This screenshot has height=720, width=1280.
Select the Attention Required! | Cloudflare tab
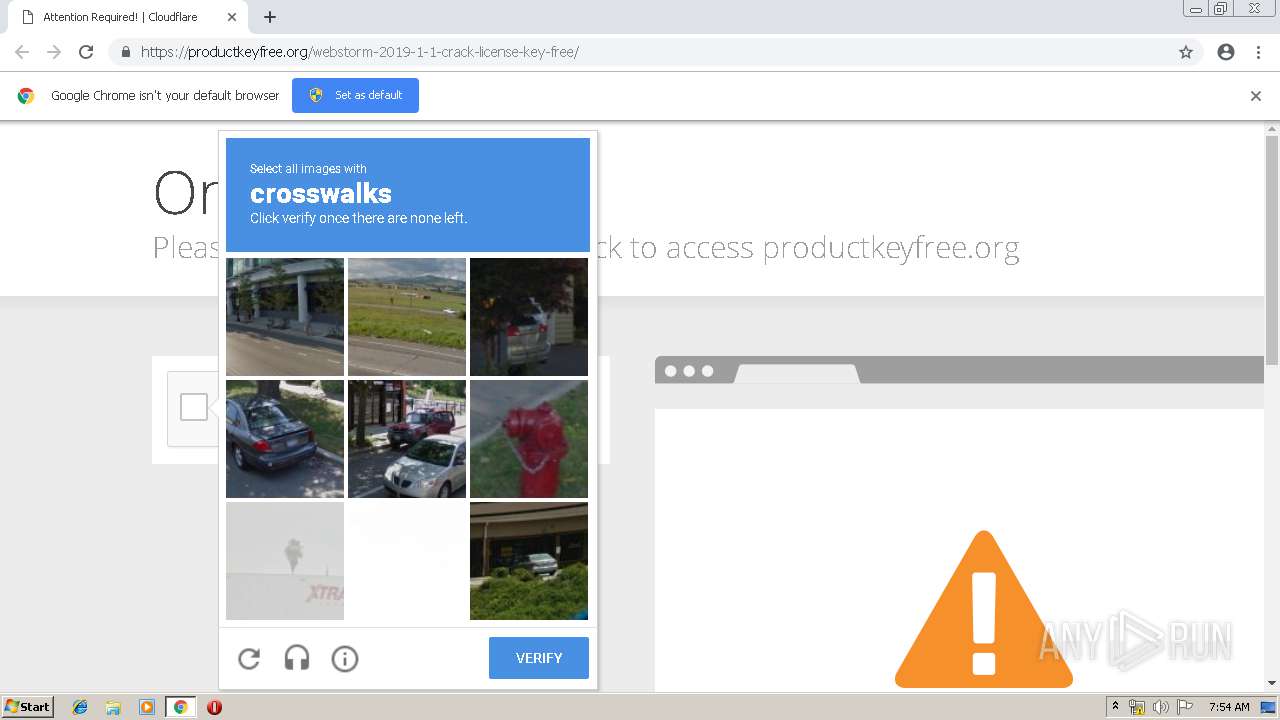pyautogui.click(x=128, y=17)
